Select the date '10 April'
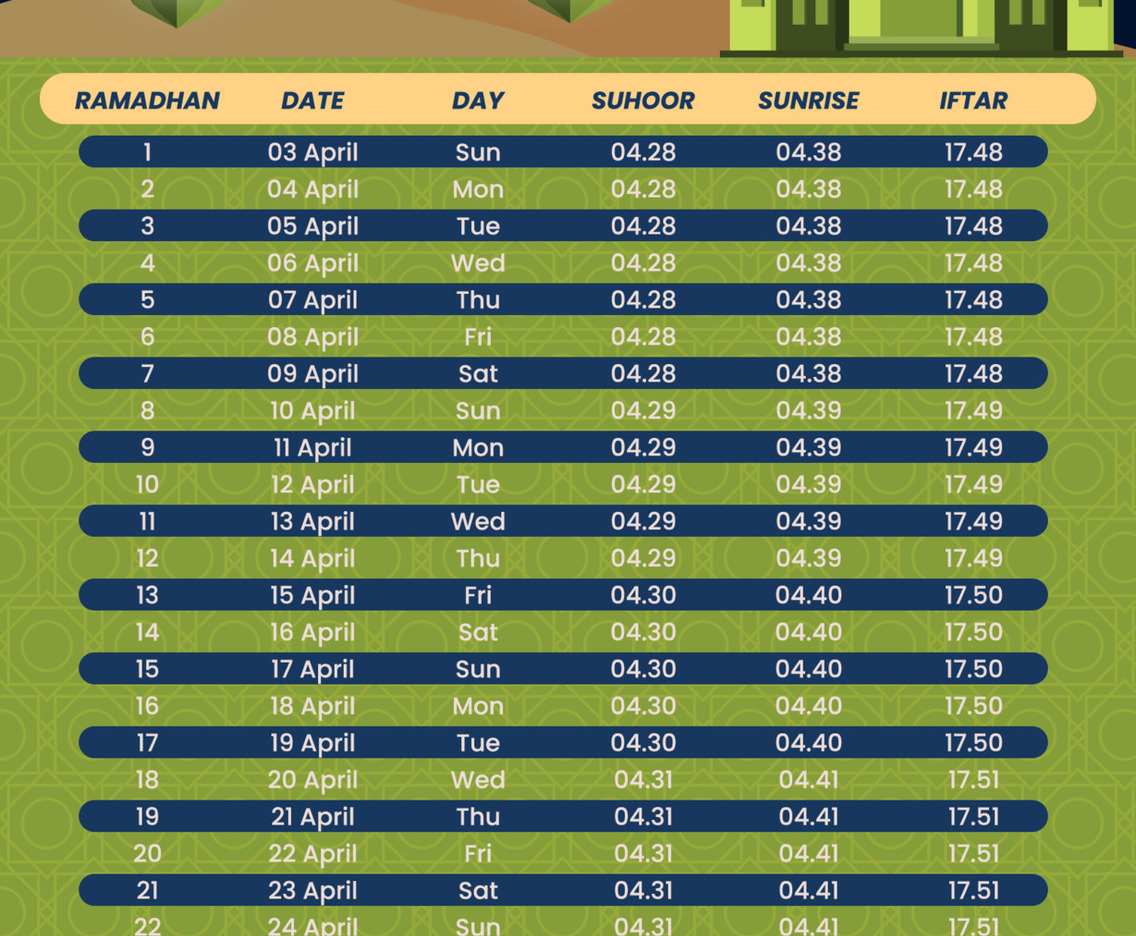The image size is (1136, 936). click(x=312, y=411)
